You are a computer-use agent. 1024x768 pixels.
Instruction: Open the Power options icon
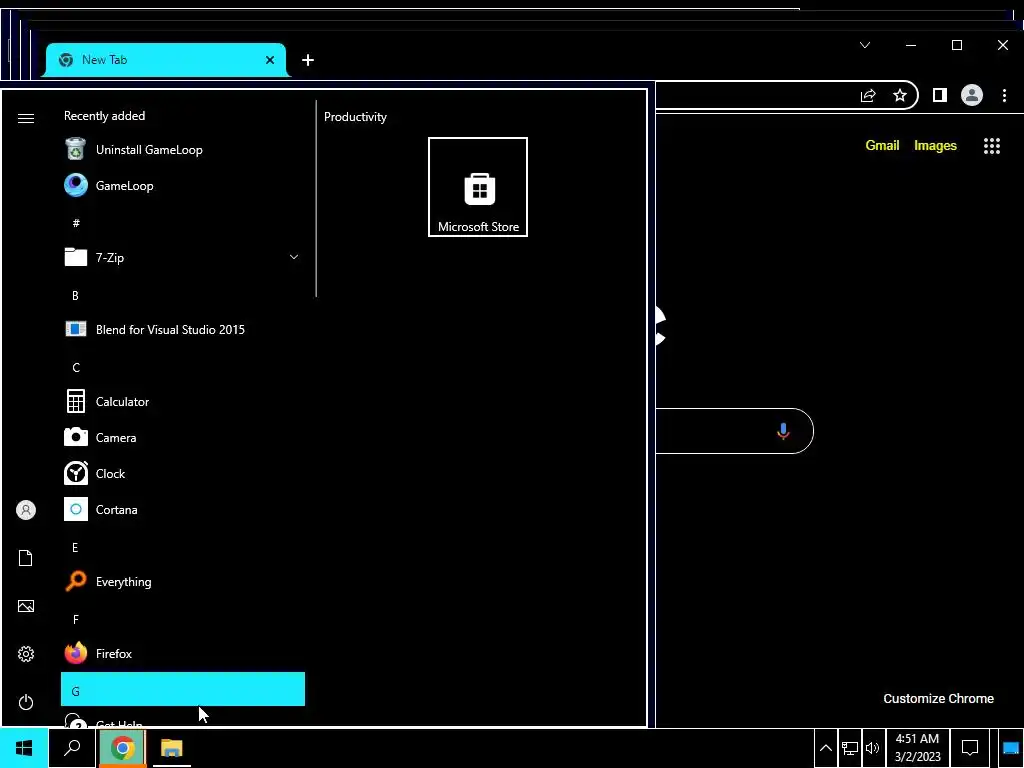tap(25, 702)
